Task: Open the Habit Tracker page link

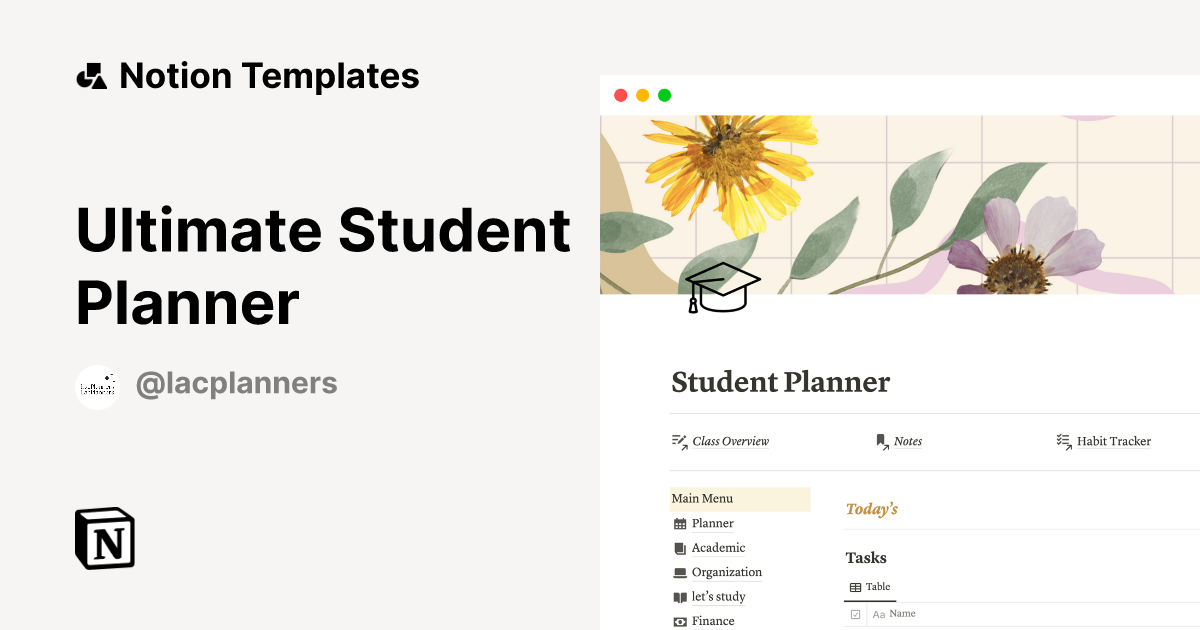Action: tap(1113, 441)
